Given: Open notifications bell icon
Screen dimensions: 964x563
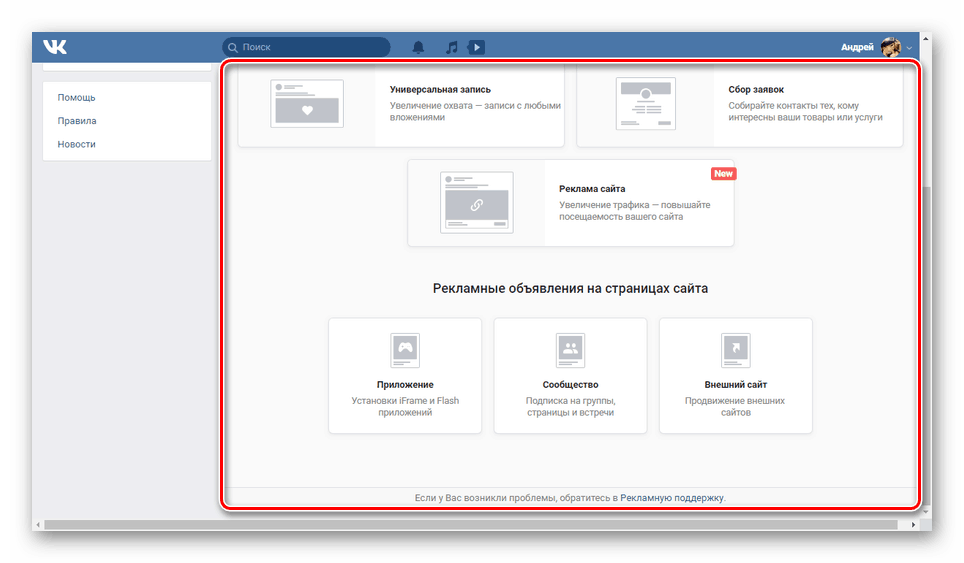Looking at the screenshot, I should point(418,47).
